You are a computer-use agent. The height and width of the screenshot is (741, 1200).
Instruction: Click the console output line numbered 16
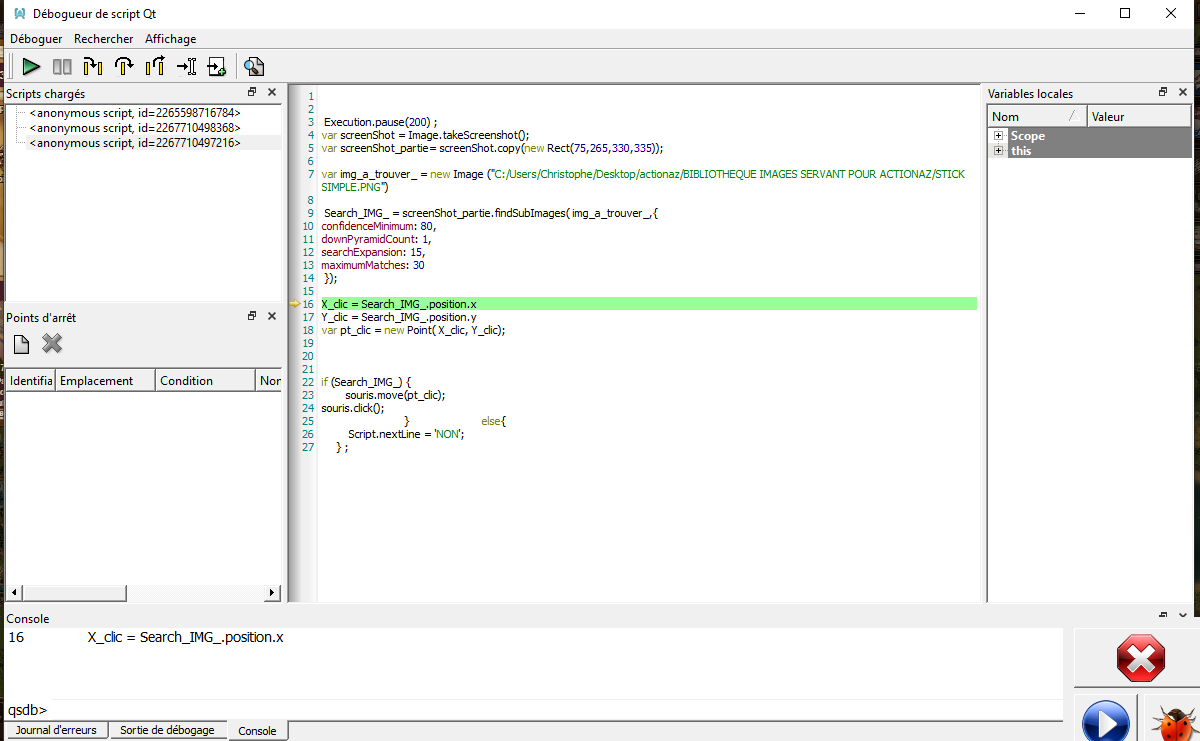[x=146, y=637]
